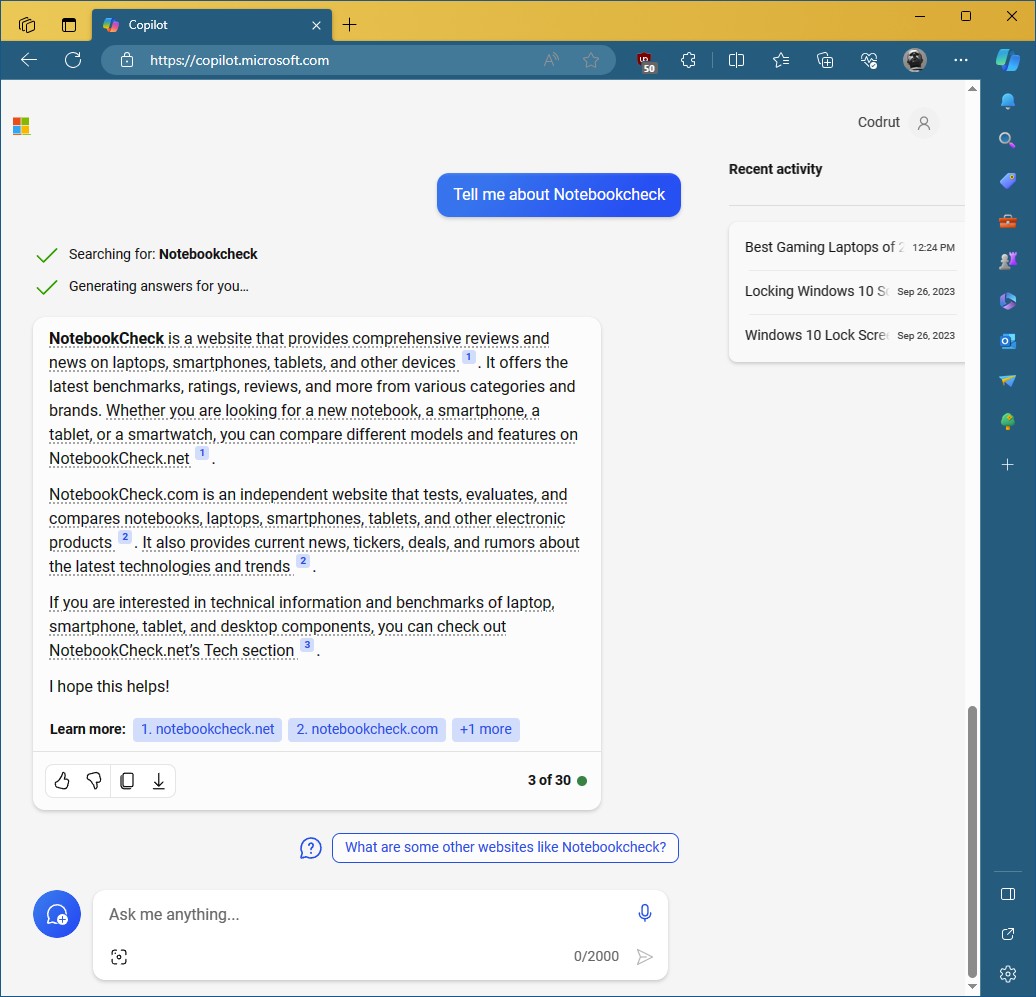
Task: Click the Copilot tab title
Action: [147, 25]
